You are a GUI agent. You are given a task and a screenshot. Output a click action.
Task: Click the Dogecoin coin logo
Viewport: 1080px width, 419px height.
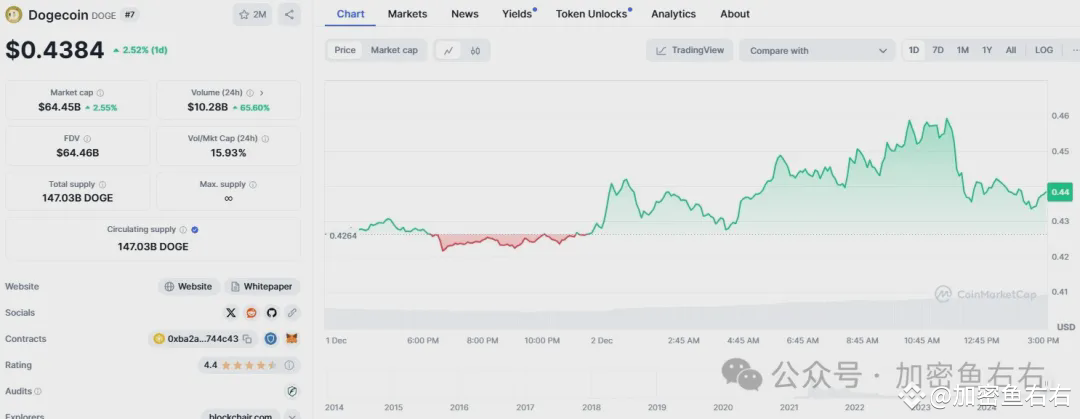point(14,14)
